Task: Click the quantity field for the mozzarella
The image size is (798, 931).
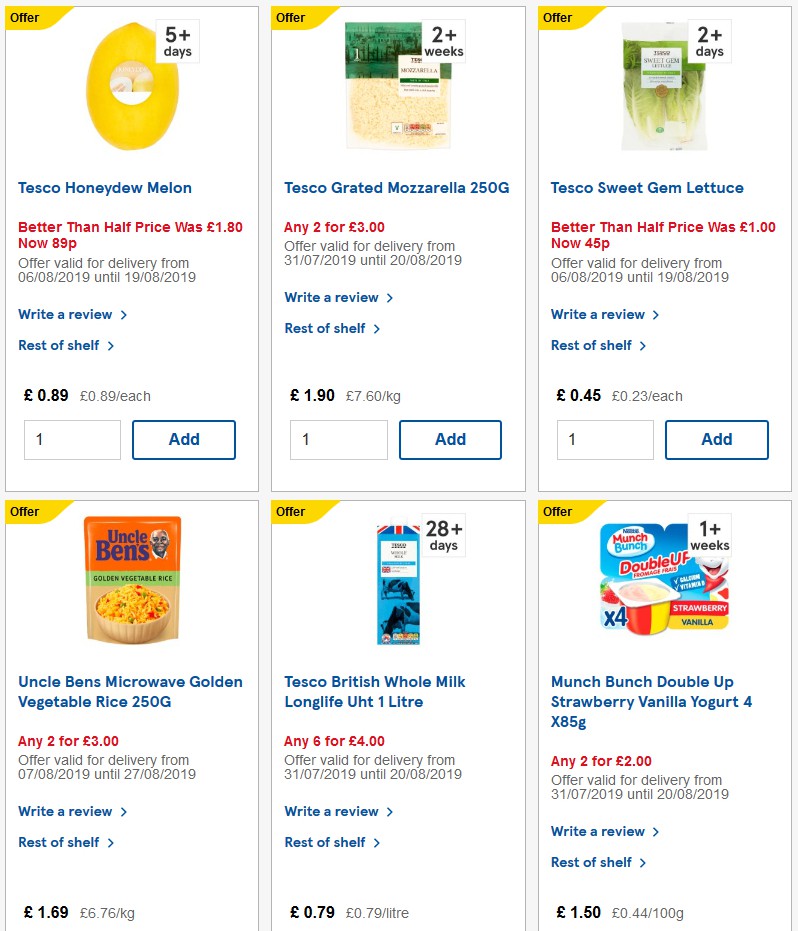Action: pos(339,439)
